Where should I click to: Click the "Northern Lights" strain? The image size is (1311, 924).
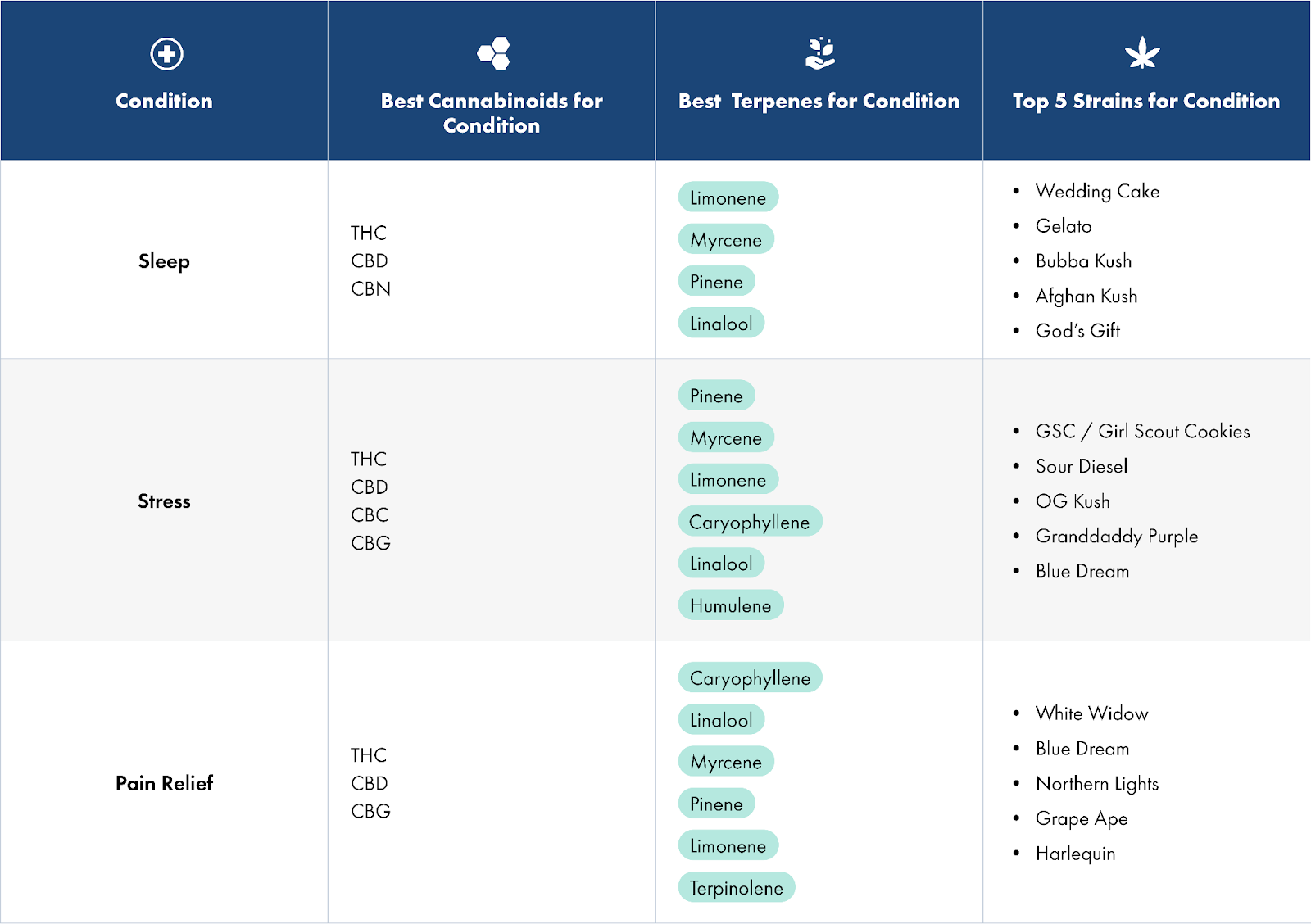tap(1097, 784)
